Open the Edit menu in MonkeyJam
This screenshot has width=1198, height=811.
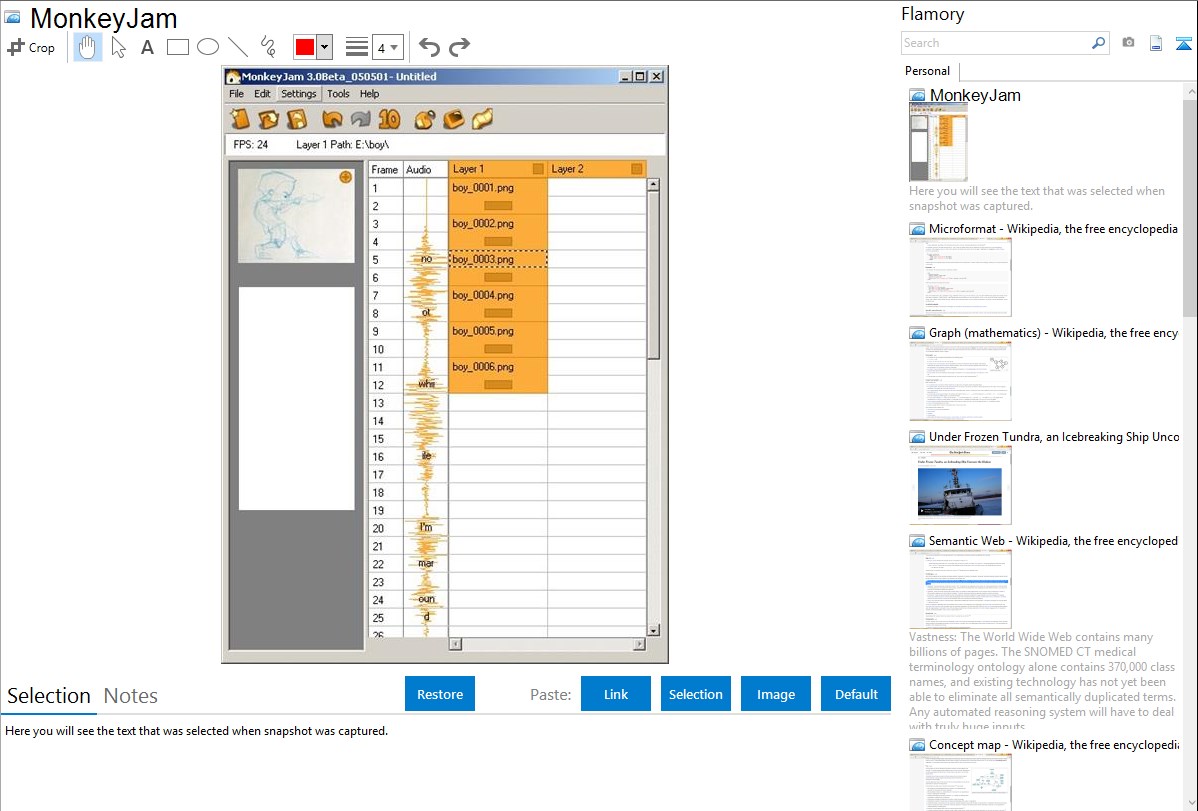[262, 94]
